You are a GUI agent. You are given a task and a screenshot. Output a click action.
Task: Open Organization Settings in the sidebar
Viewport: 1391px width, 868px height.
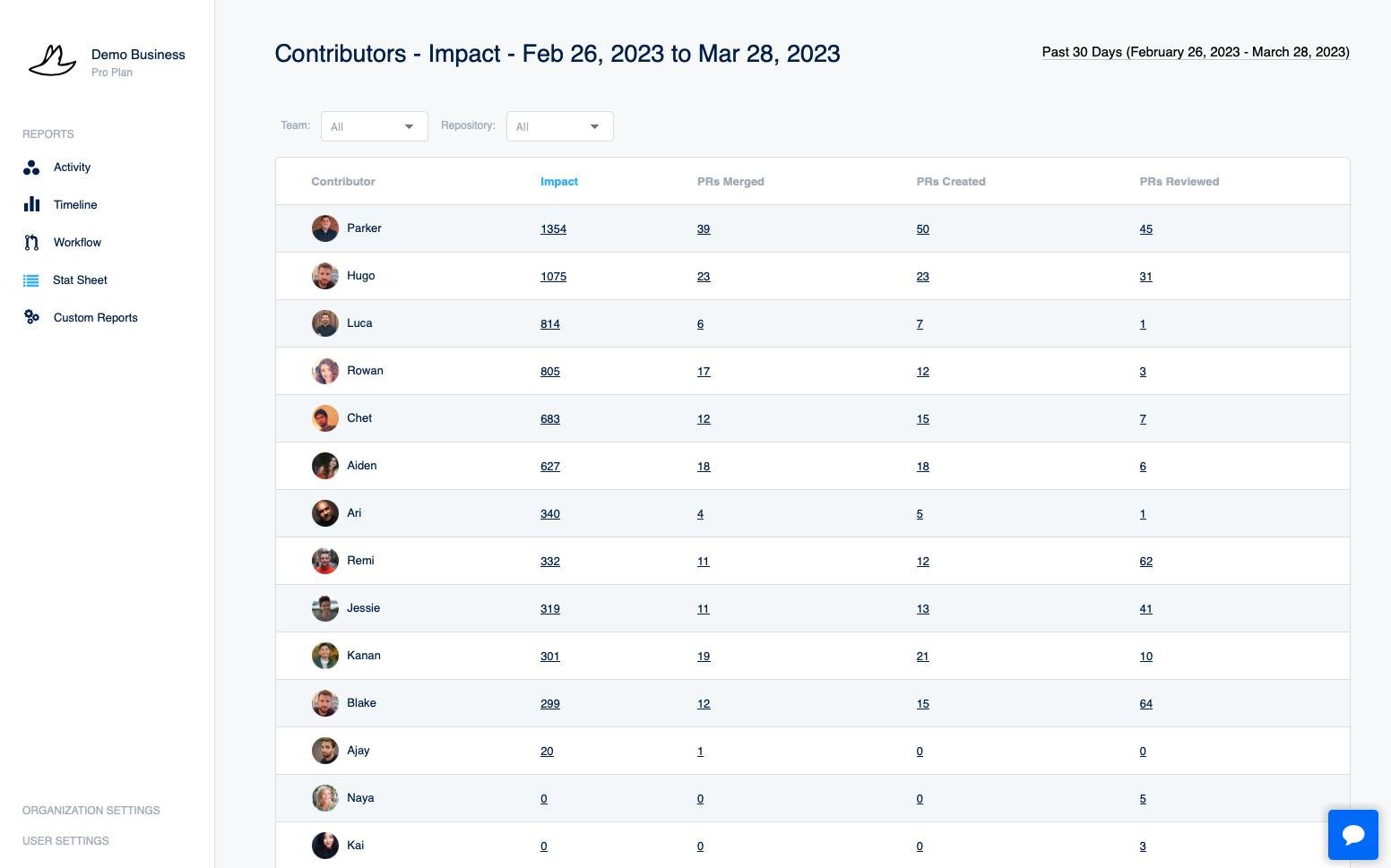(91, 811)
